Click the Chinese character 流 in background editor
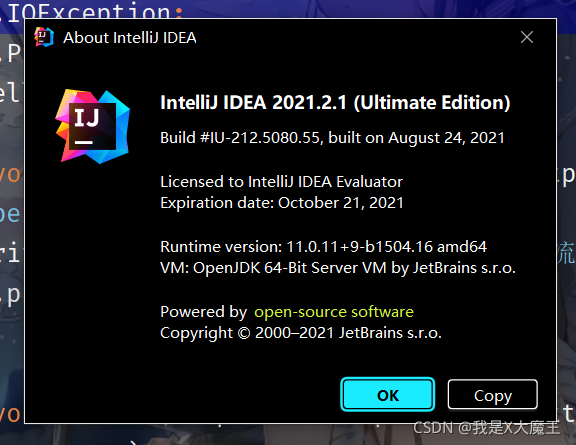This screenshot has height=445, width=576. (x=565, y=253)
